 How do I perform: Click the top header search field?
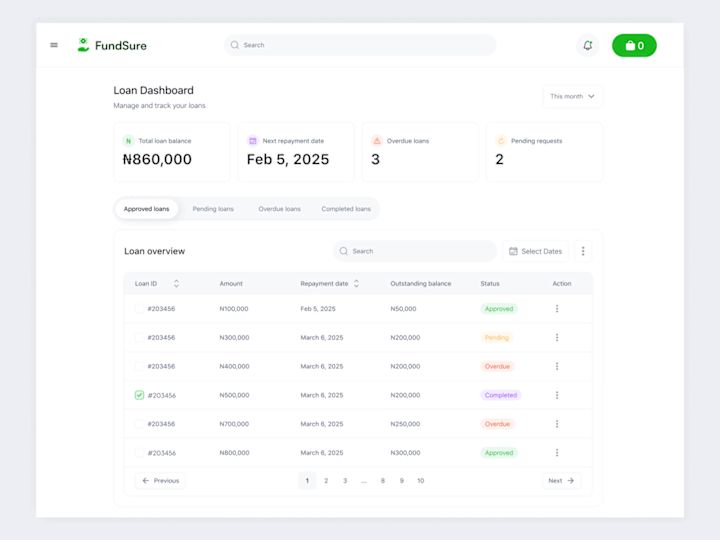coord(360,45)
